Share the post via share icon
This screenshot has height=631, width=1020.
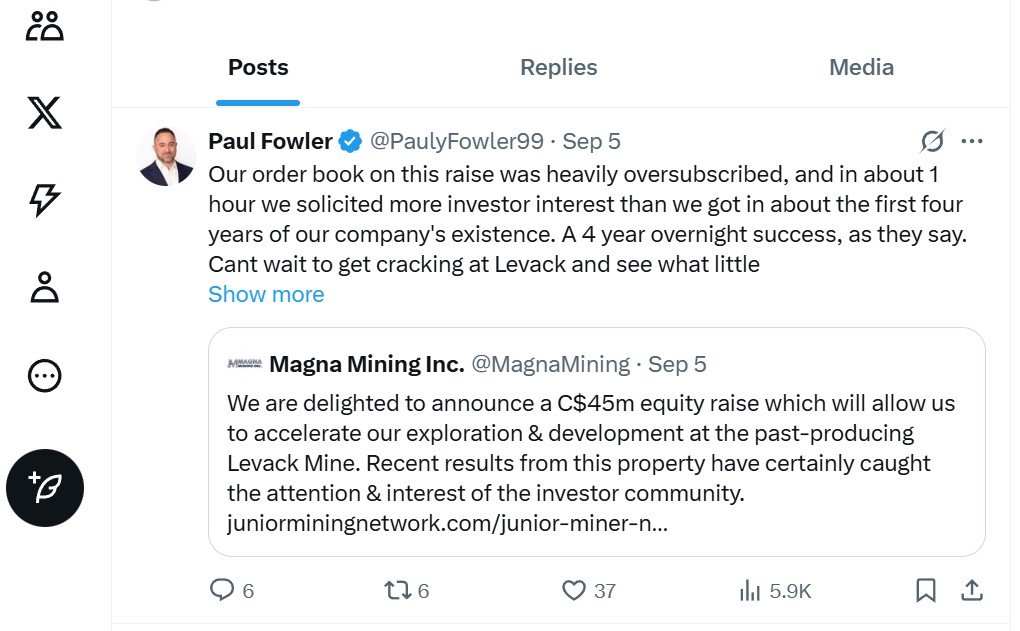pos(971,591)
